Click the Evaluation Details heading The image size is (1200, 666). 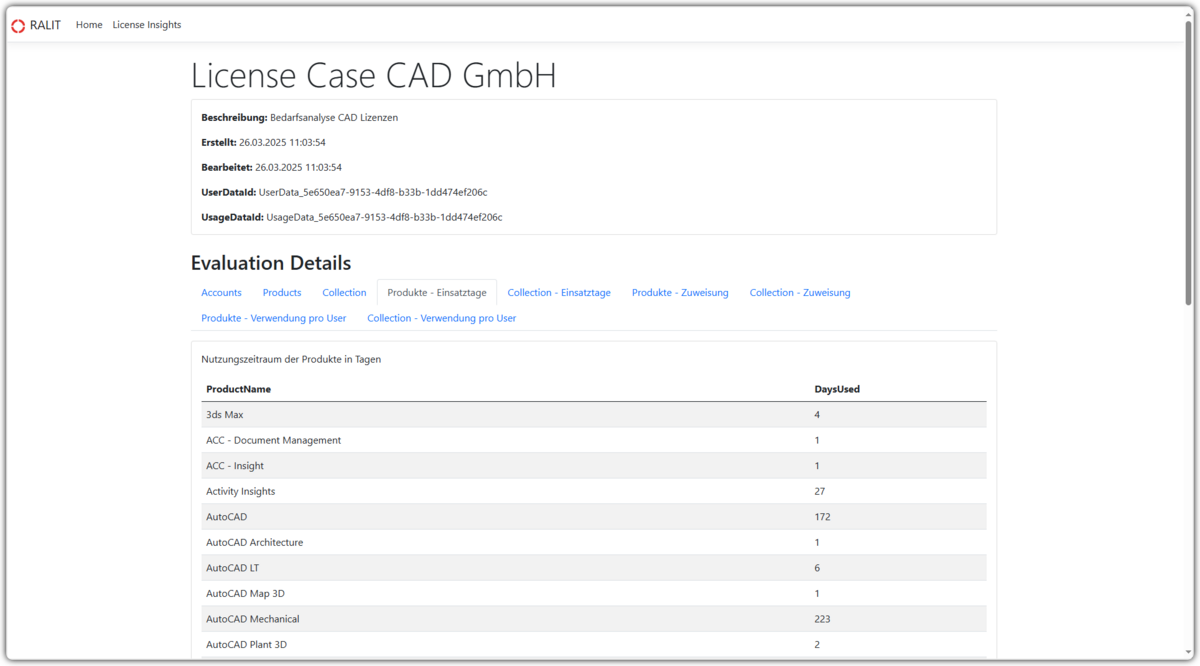(x=271, y=263)
